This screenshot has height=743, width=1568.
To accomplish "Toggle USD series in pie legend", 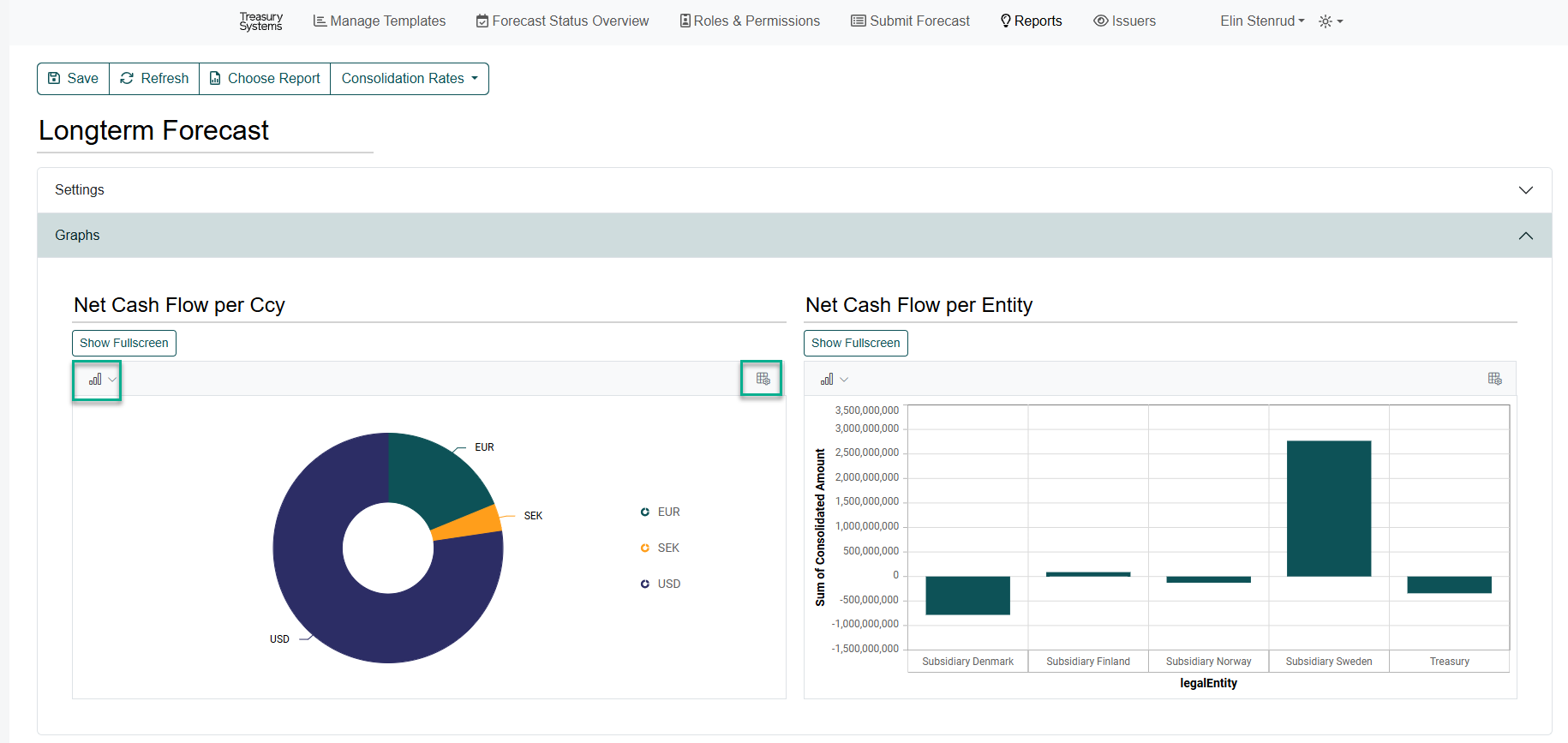I will pos(661,584).
